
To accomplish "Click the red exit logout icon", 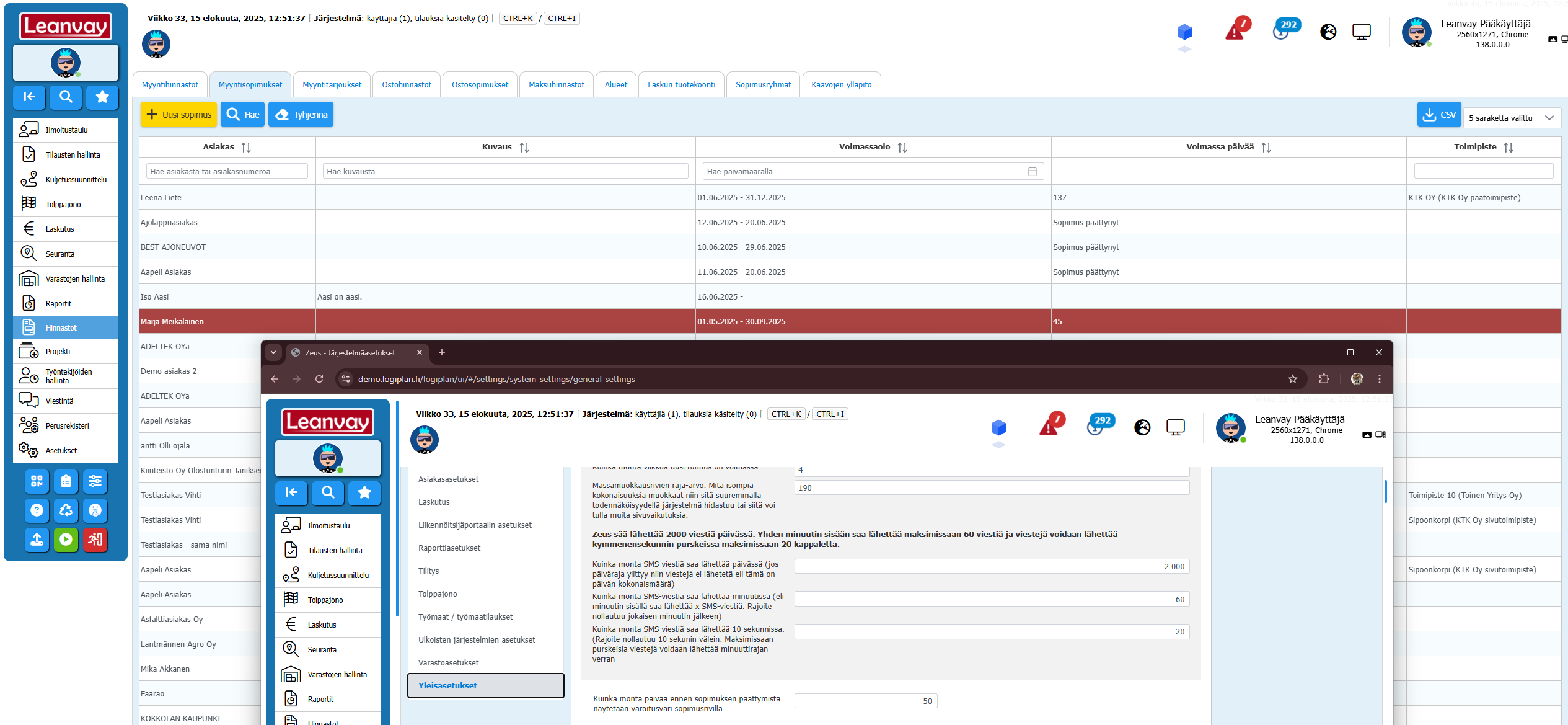I will pyautogui.click(x=95, y=540).
